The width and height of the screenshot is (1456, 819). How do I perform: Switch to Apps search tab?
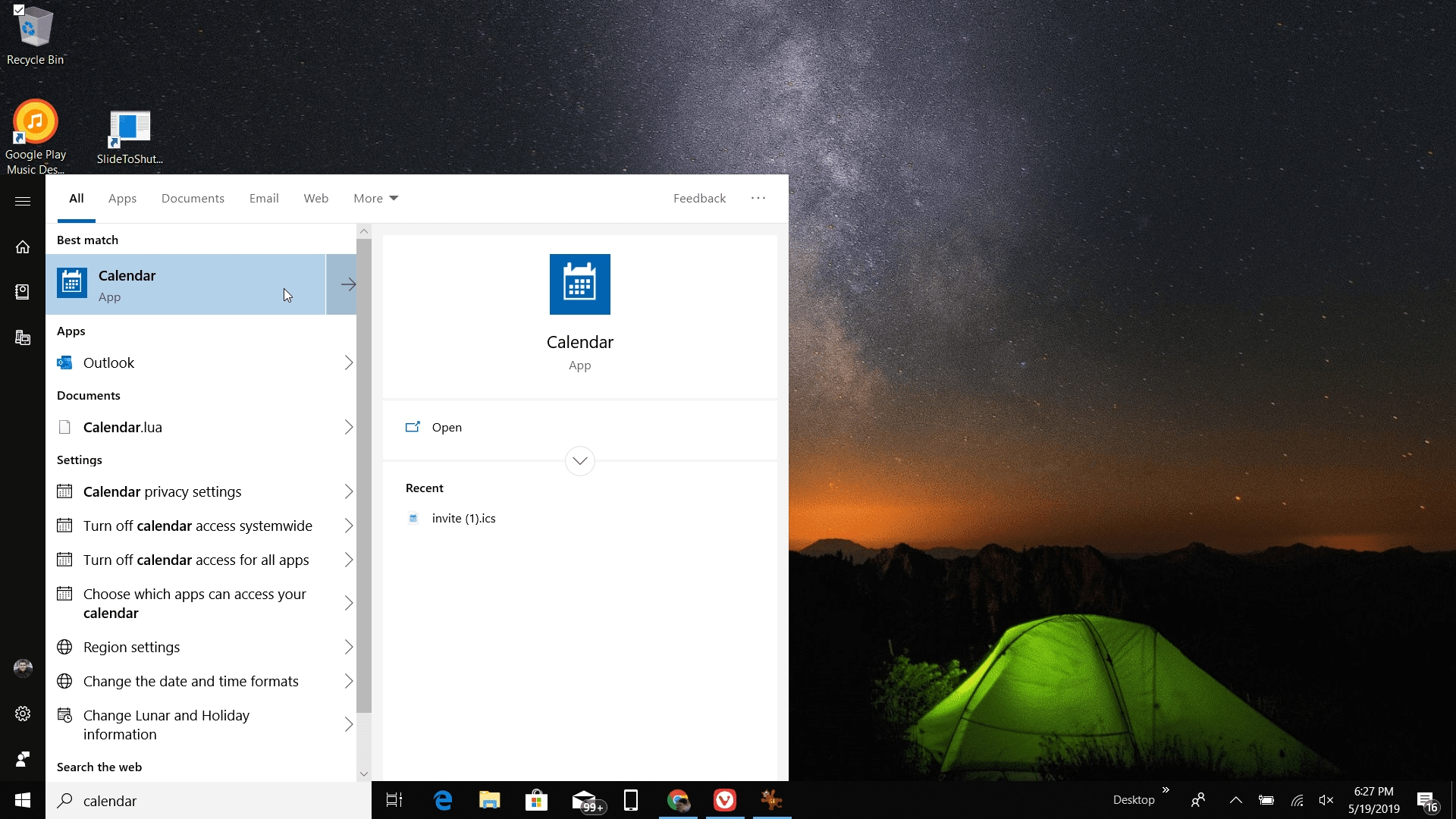tap(121, 198)
